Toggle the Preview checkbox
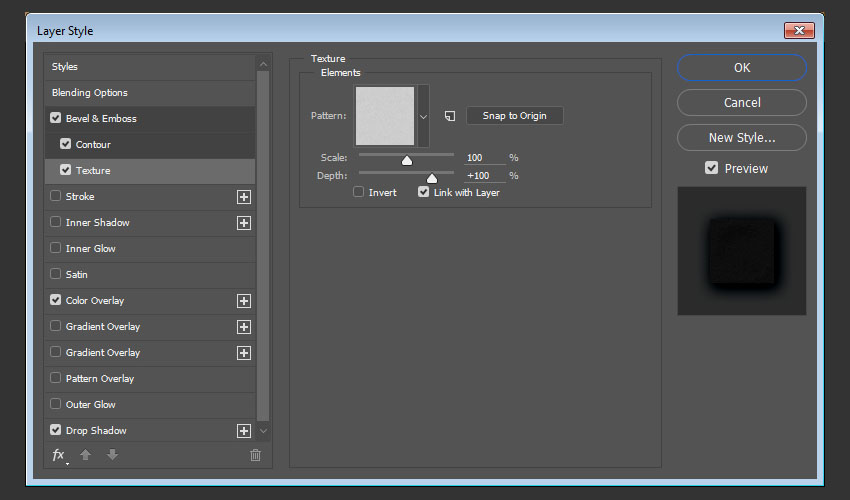Viewport: 850px width, 500px height. tap(711, 168)
